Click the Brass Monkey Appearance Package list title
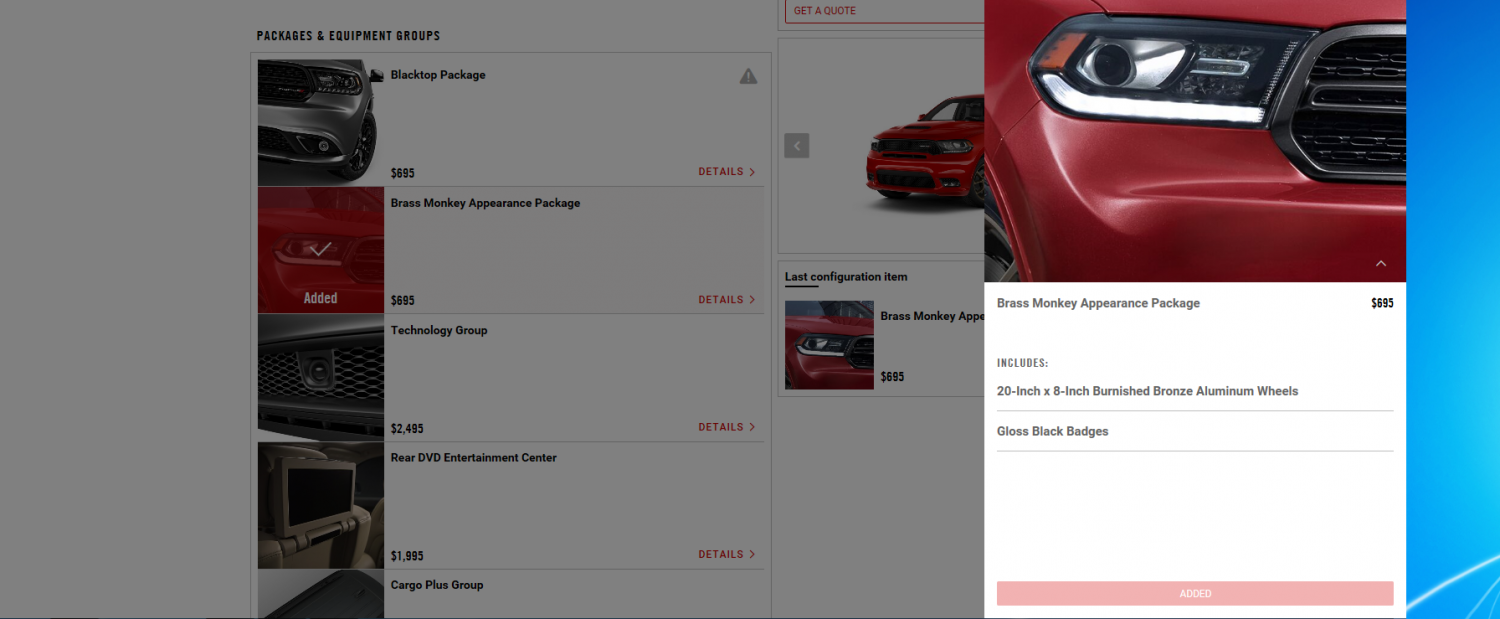This screenshot has width=1500, height=619. 485,203
